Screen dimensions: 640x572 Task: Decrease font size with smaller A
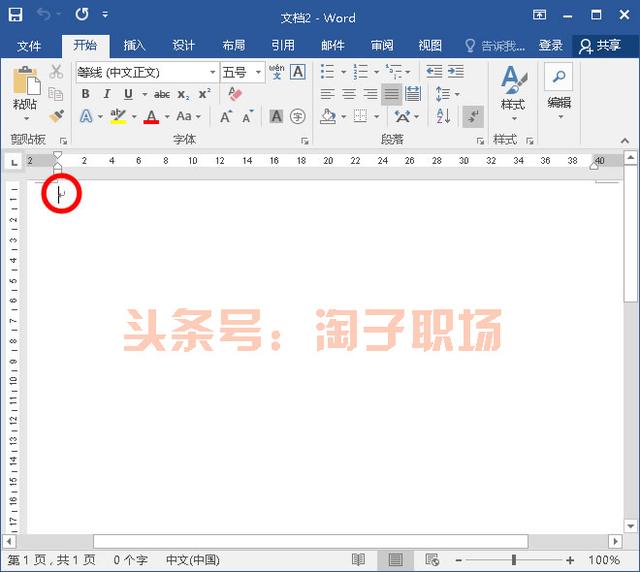(247, 117)
